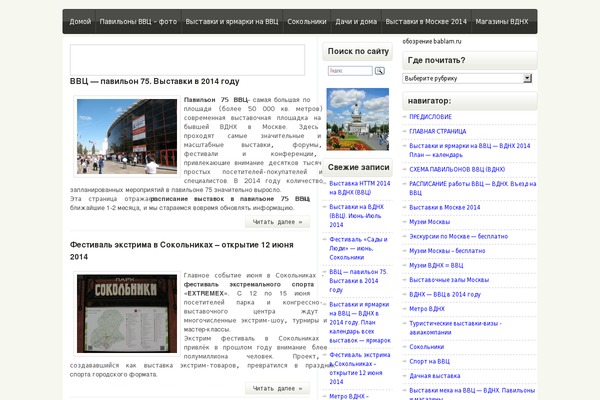Screen dimensions: 600x400
Task: Open recent post 'ВВЦ — павильон 75. Выставки в 2014'
Action: (359, 281)
